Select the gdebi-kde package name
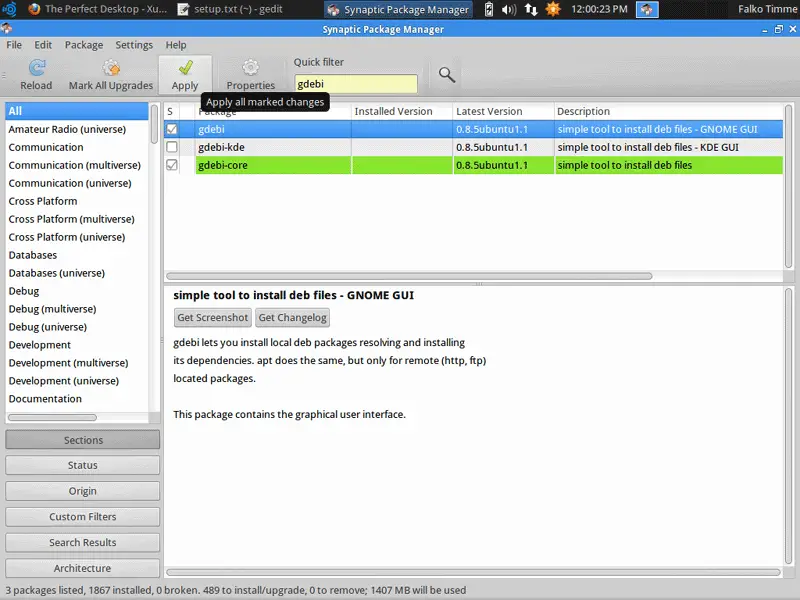This screenshot has height=600, width=800. [221, 147]
